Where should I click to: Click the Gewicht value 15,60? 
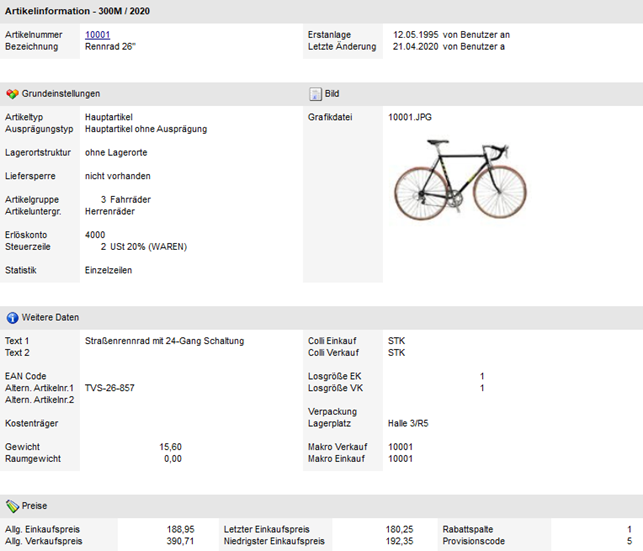tap(170, 447)
